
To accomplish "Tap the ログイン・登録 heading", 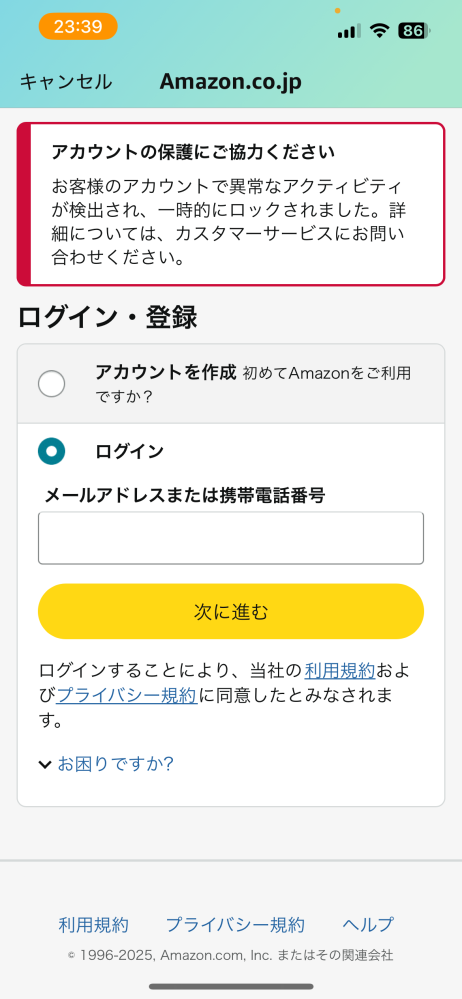I will [107, 317].
